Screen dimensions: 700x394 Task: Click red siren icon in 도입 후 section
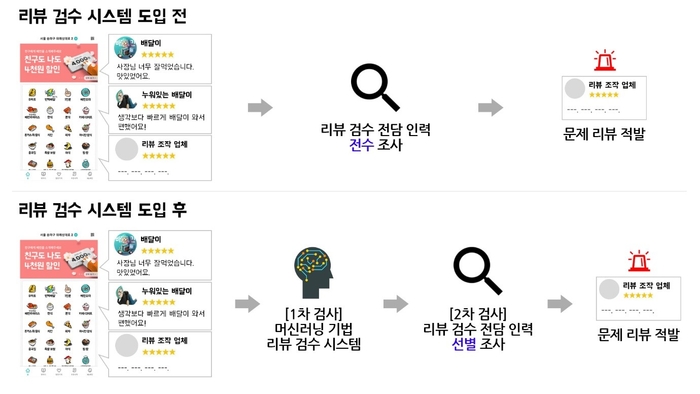pos(639,261)
